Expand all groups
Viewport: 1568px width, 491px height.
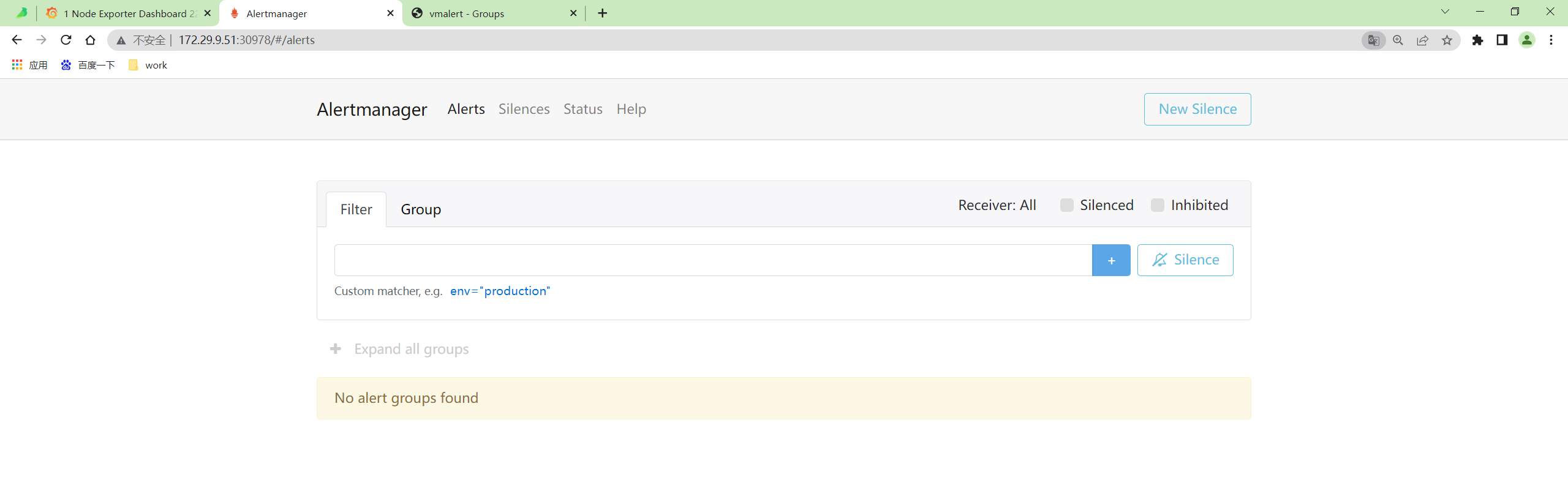[399, 349]
